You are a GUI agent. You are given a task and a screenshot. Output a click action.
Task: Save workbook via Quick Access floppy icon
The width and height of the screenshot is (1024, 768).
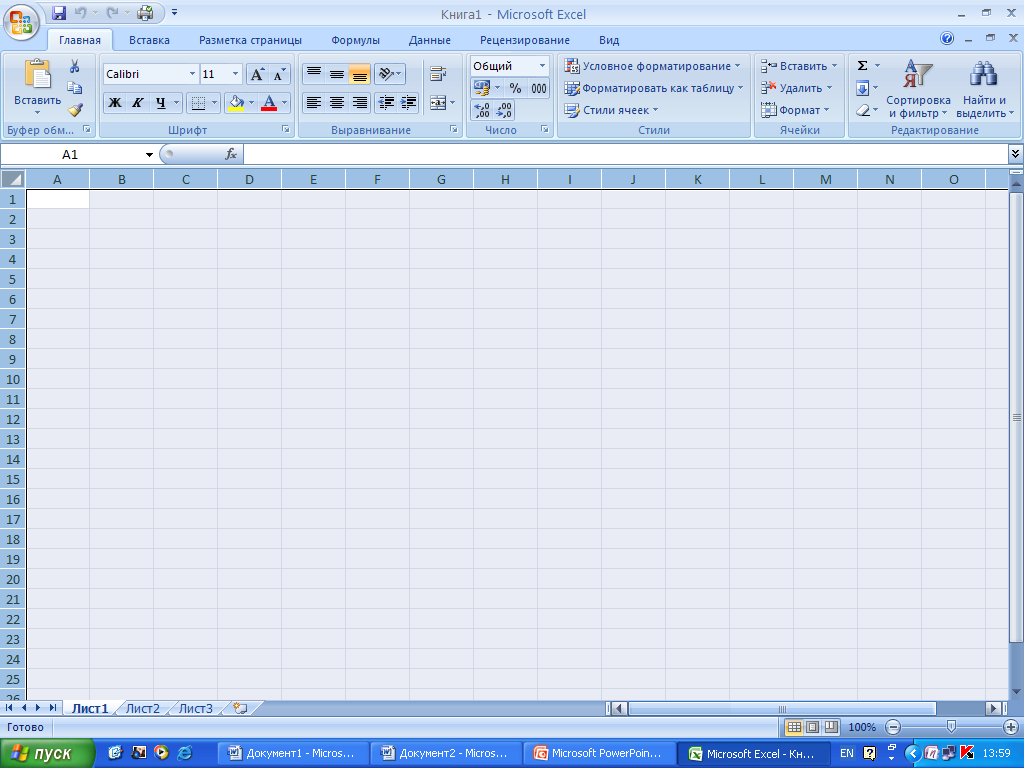[59, 12]
